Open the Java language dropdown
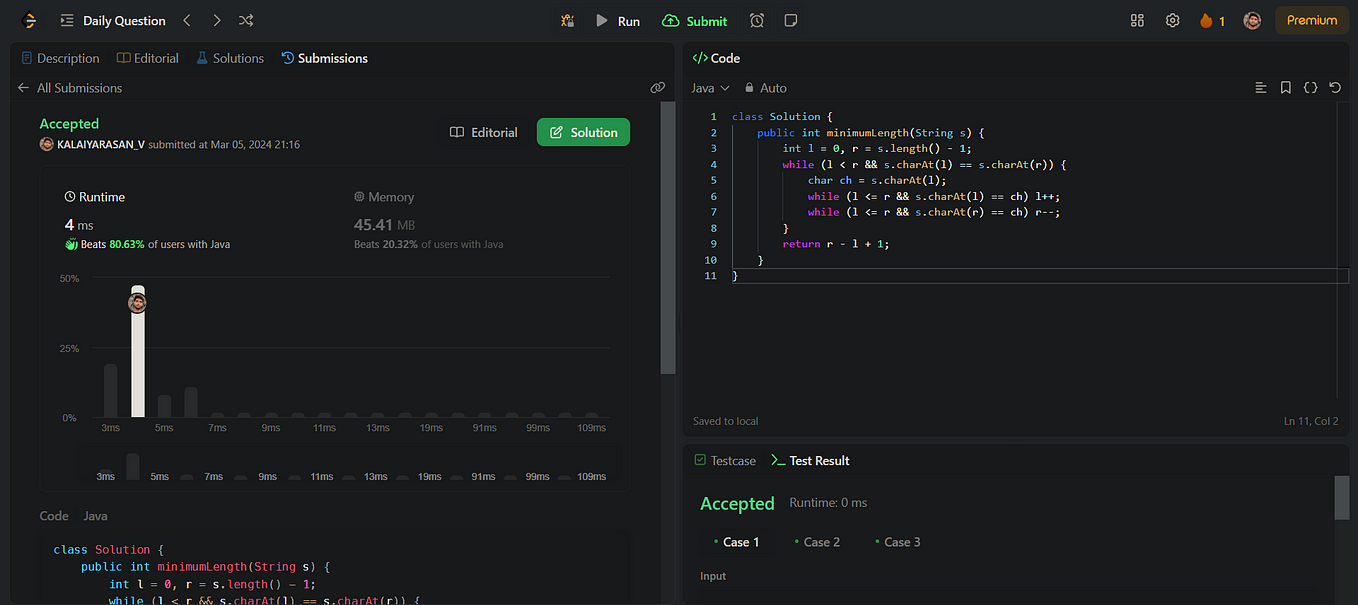The image size is (1358, 605). point(711,88)
